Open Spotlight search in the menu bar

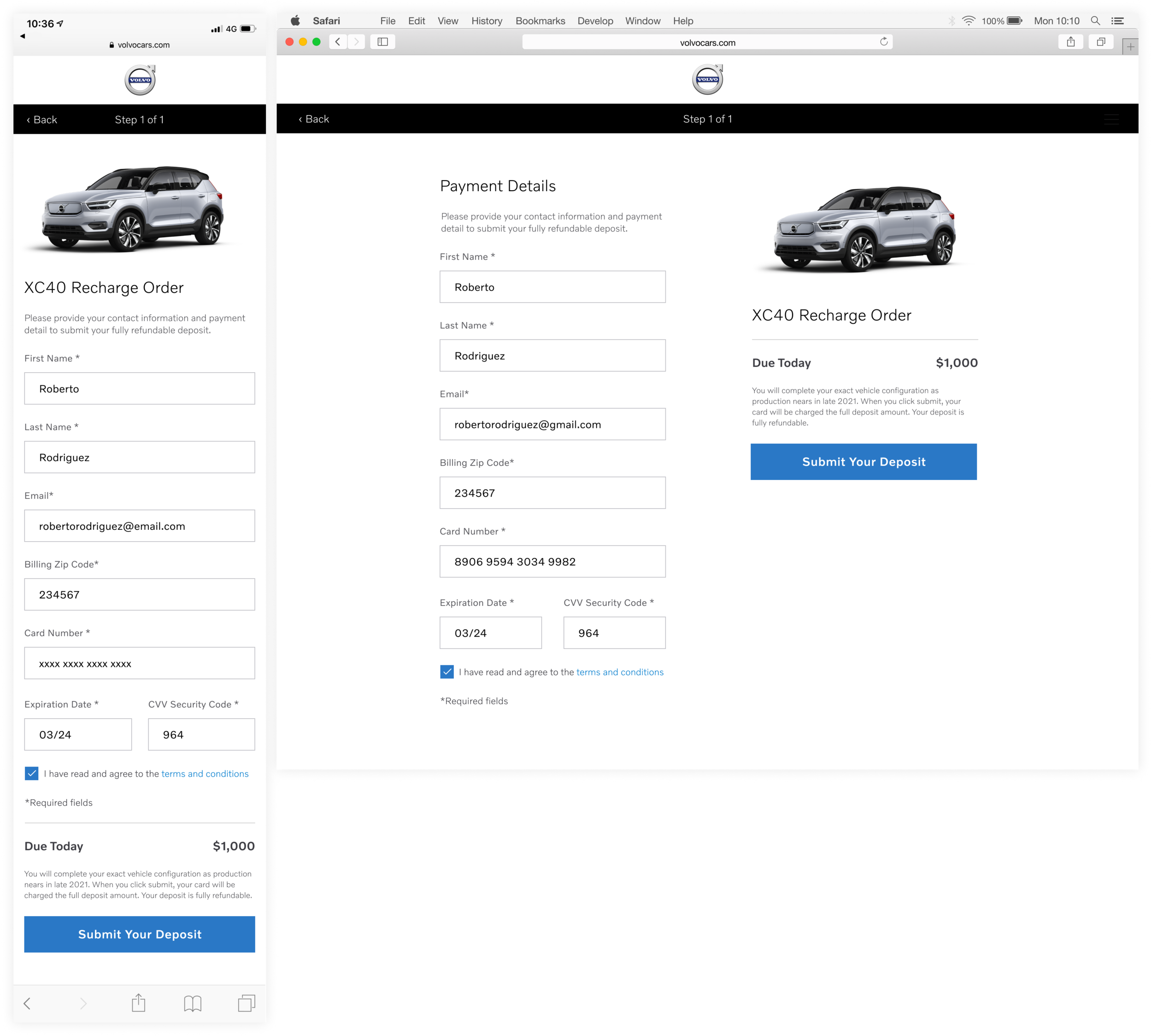1095,21
